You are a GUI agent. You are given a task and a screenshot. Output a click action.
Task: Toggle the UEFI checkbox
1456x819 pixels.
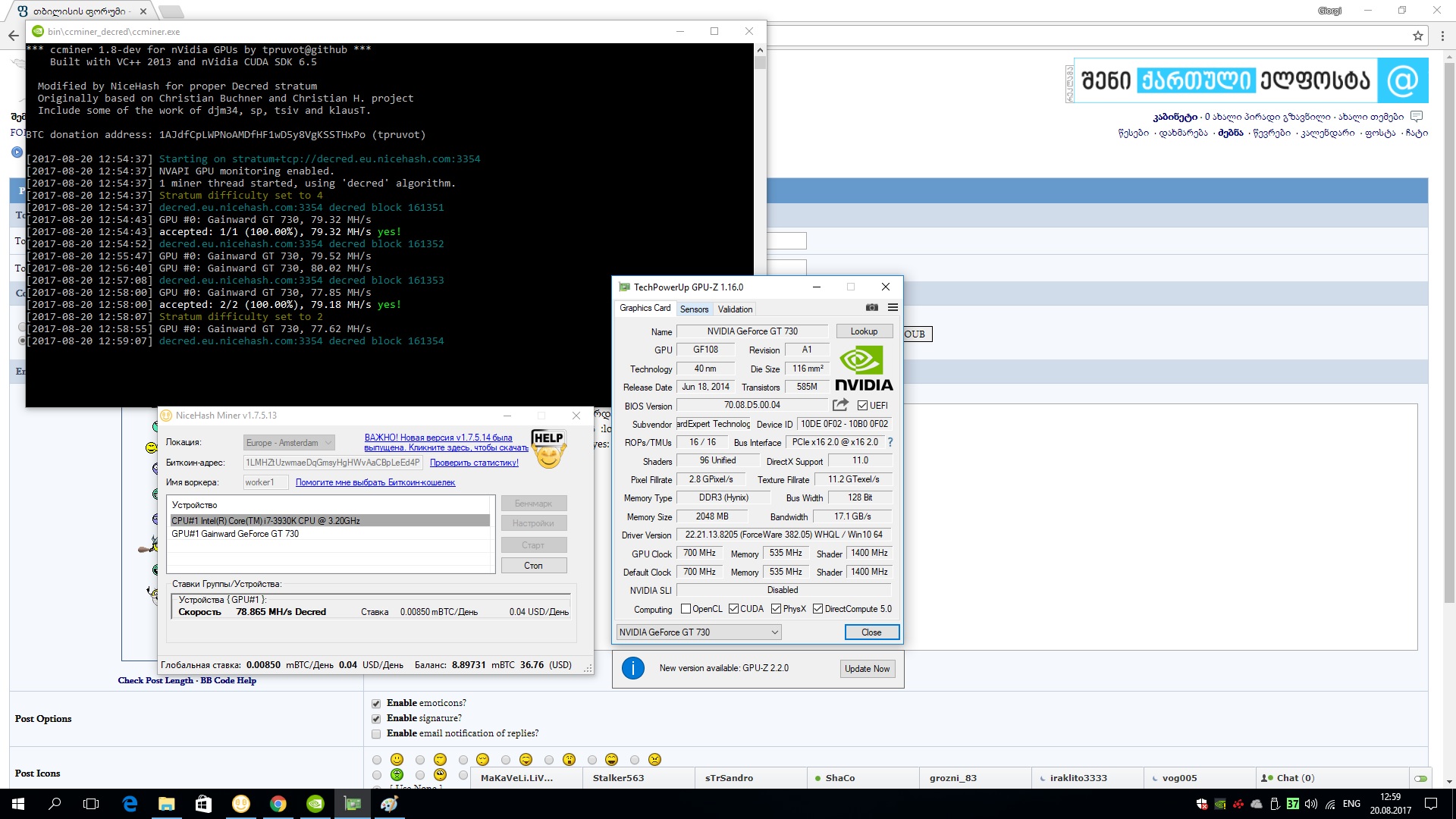[862, 406]
